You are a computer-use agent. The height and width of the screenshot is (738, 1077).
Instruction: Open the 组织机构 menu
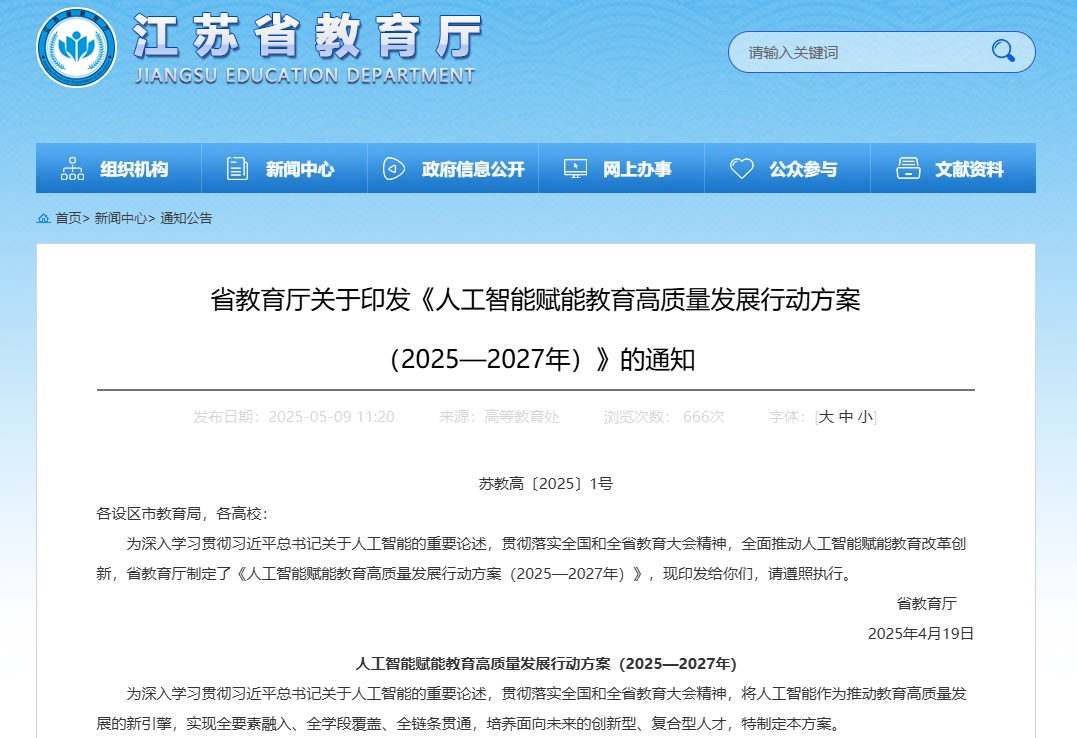click(134, 169)
